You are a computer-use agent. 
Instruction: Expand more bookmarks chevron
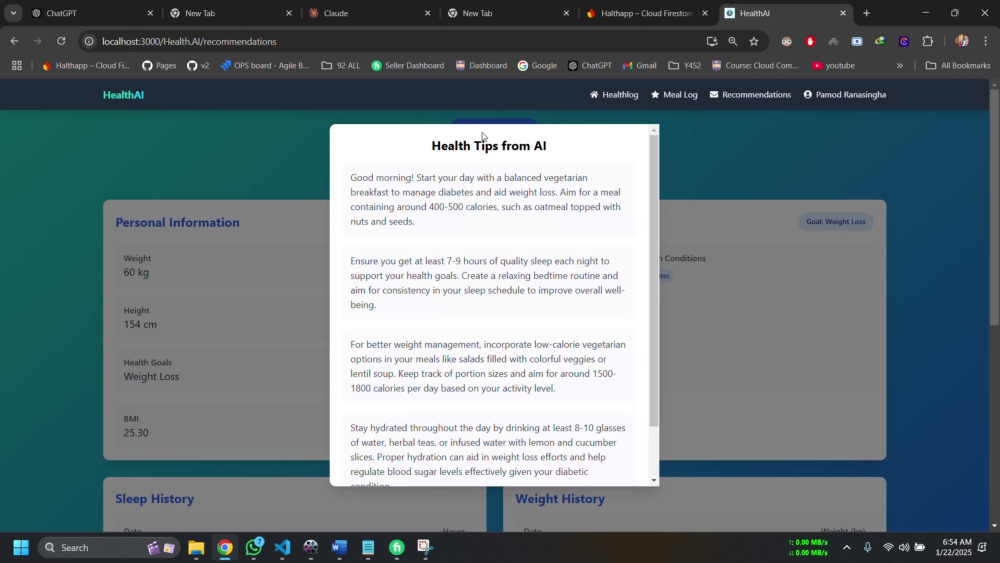[899, 66]
